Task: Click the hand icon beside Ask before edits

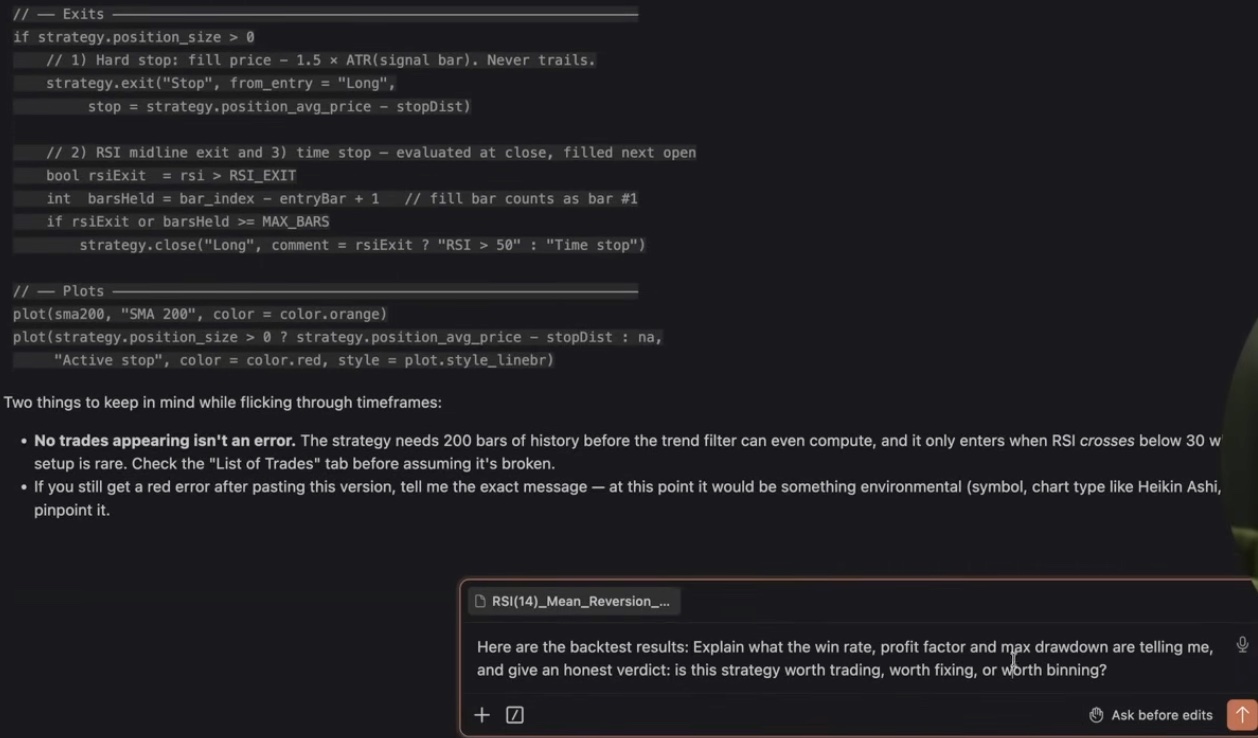Action: 1096,715
